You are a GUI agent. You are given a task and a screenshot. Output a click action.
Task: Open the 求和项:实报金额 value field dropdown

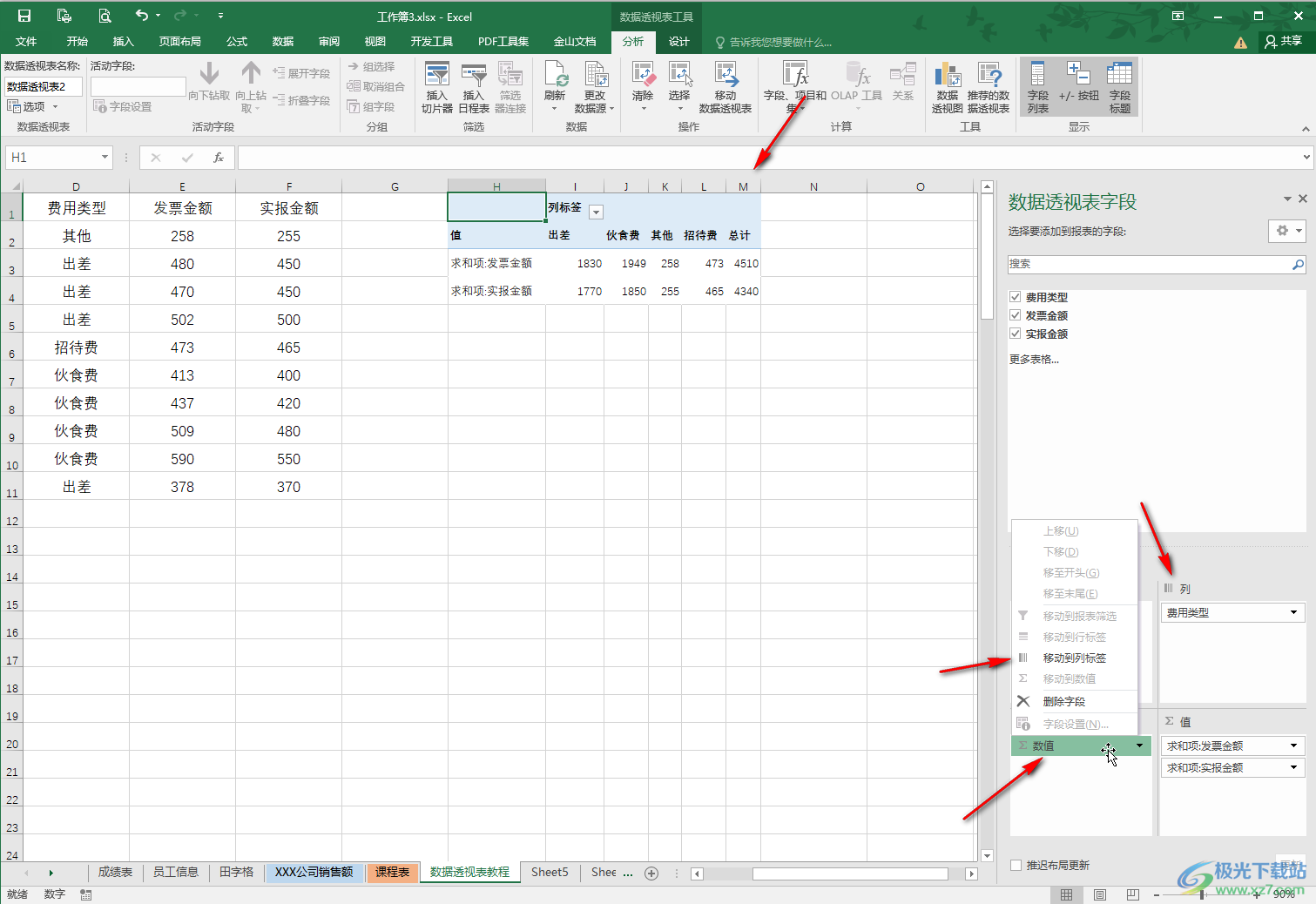tap(1294, 767)
